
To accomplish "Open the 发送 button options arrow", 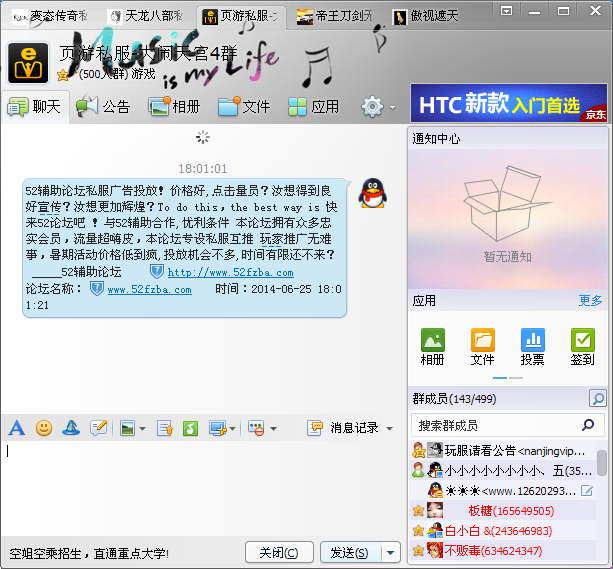I will pos(391,553).
